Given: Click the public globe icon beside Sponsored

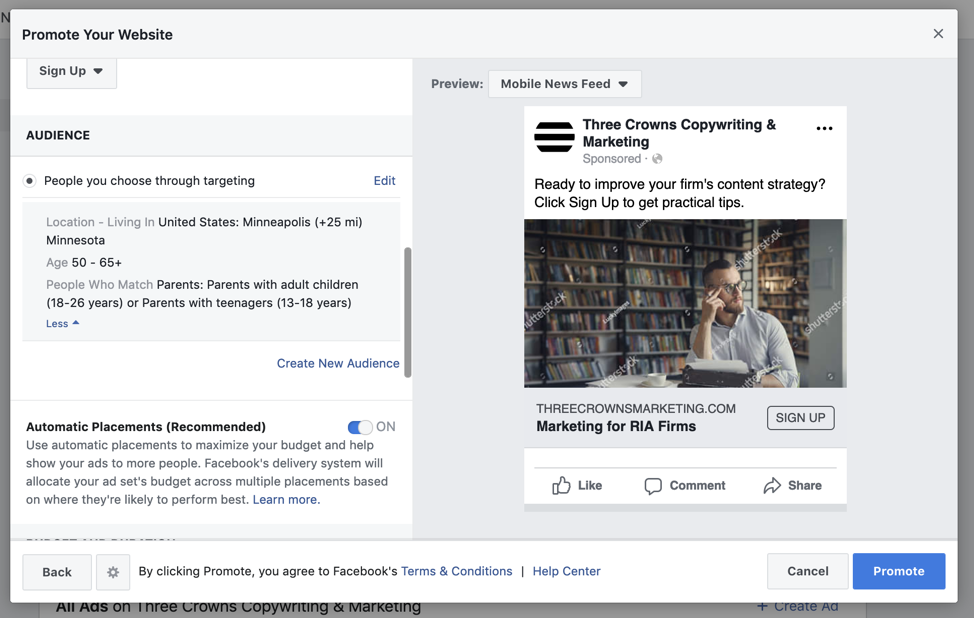Looking at the screenshot, I should [x=657, y=159].
